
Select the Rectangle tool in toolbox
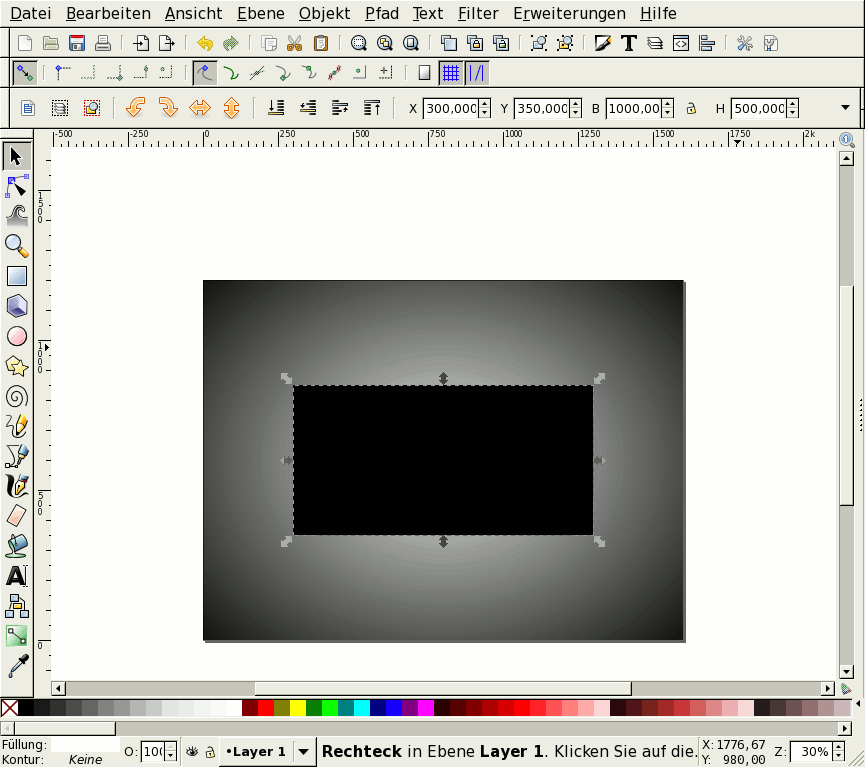(x=17, y=276)
